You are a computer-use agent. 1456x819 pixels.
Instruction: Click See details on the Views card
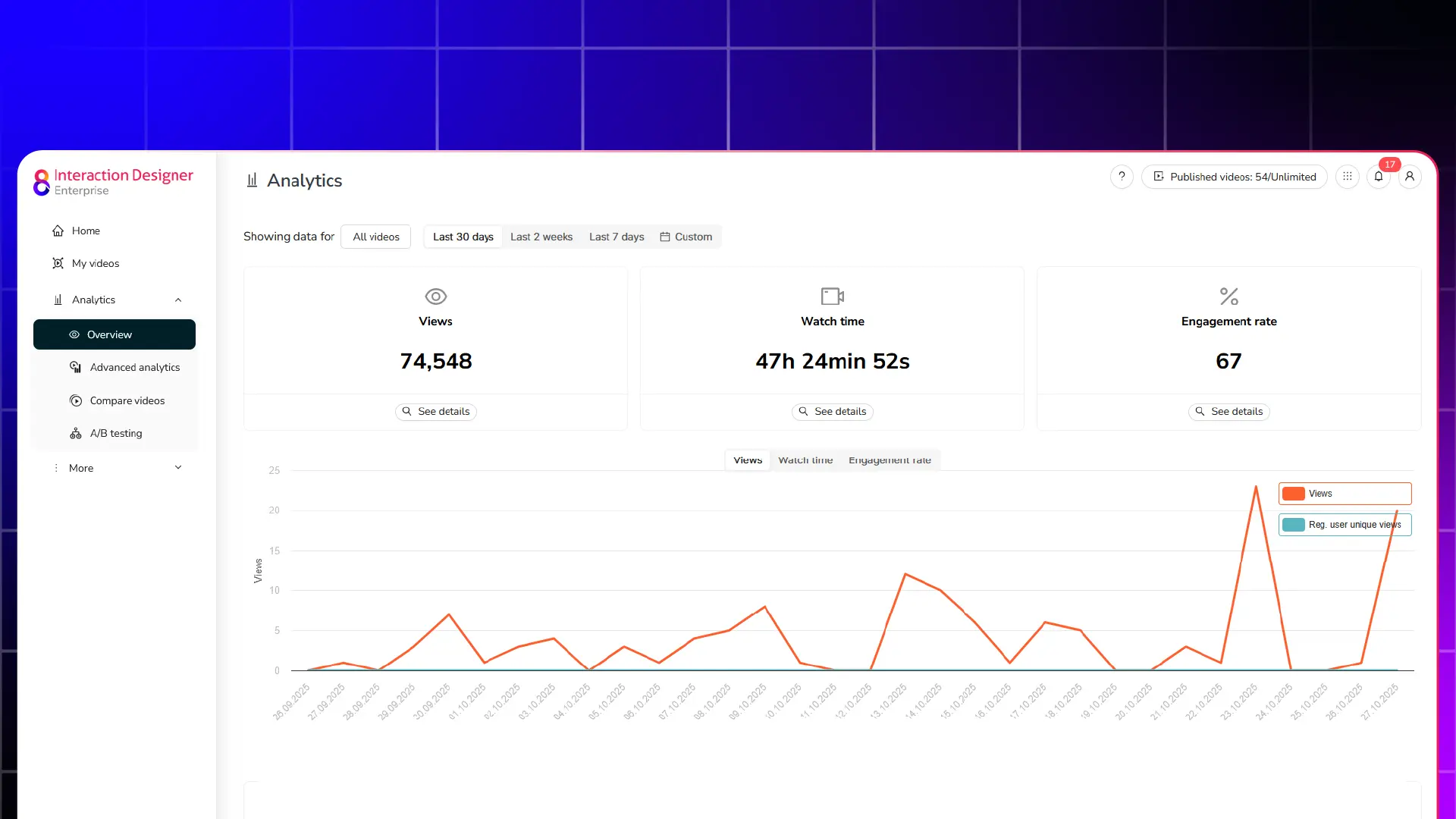pyautogui.click(x=435, y=411)
